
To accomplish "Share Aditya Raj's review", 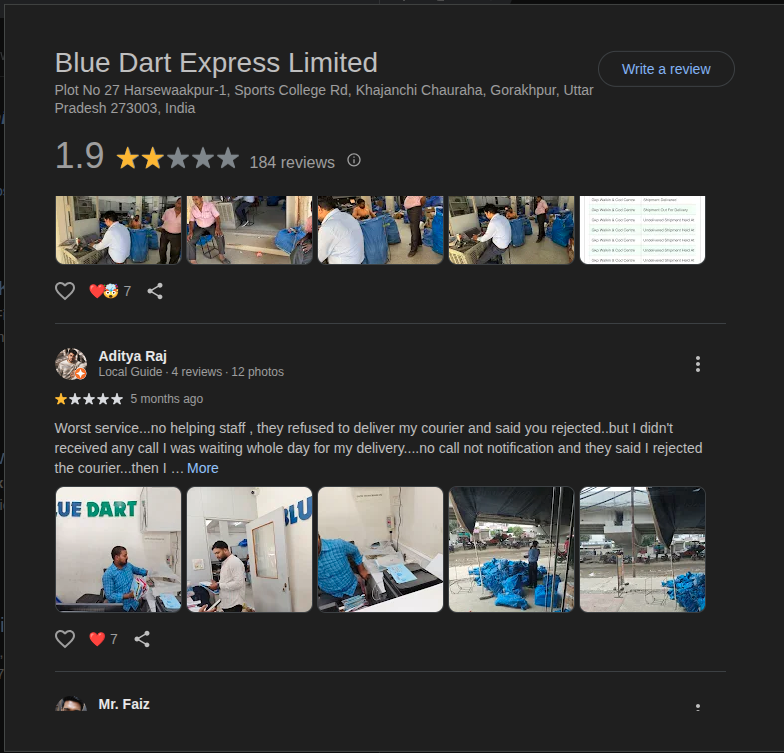I will tap(142, 639).
